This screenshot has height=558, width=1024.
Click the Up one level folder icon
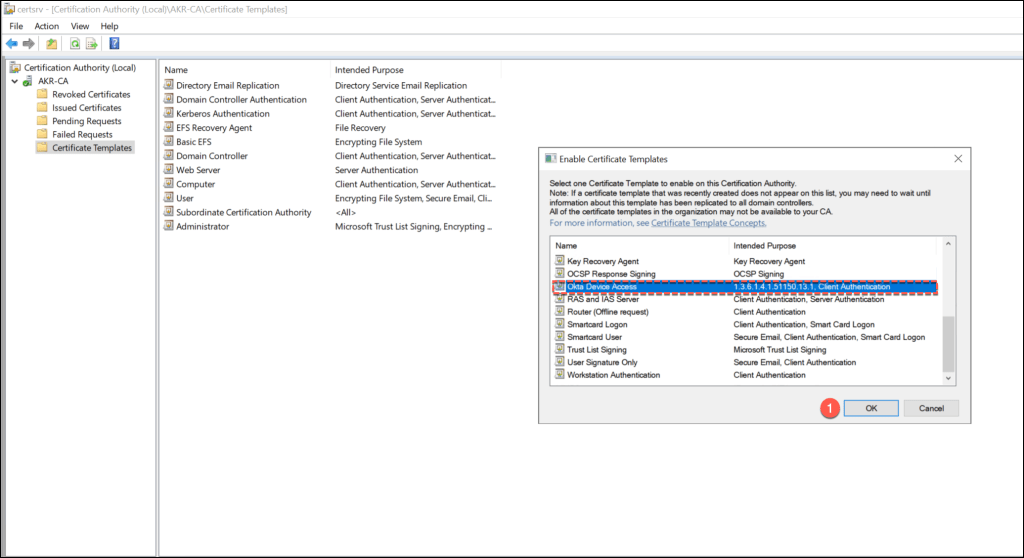click(51, 43)
